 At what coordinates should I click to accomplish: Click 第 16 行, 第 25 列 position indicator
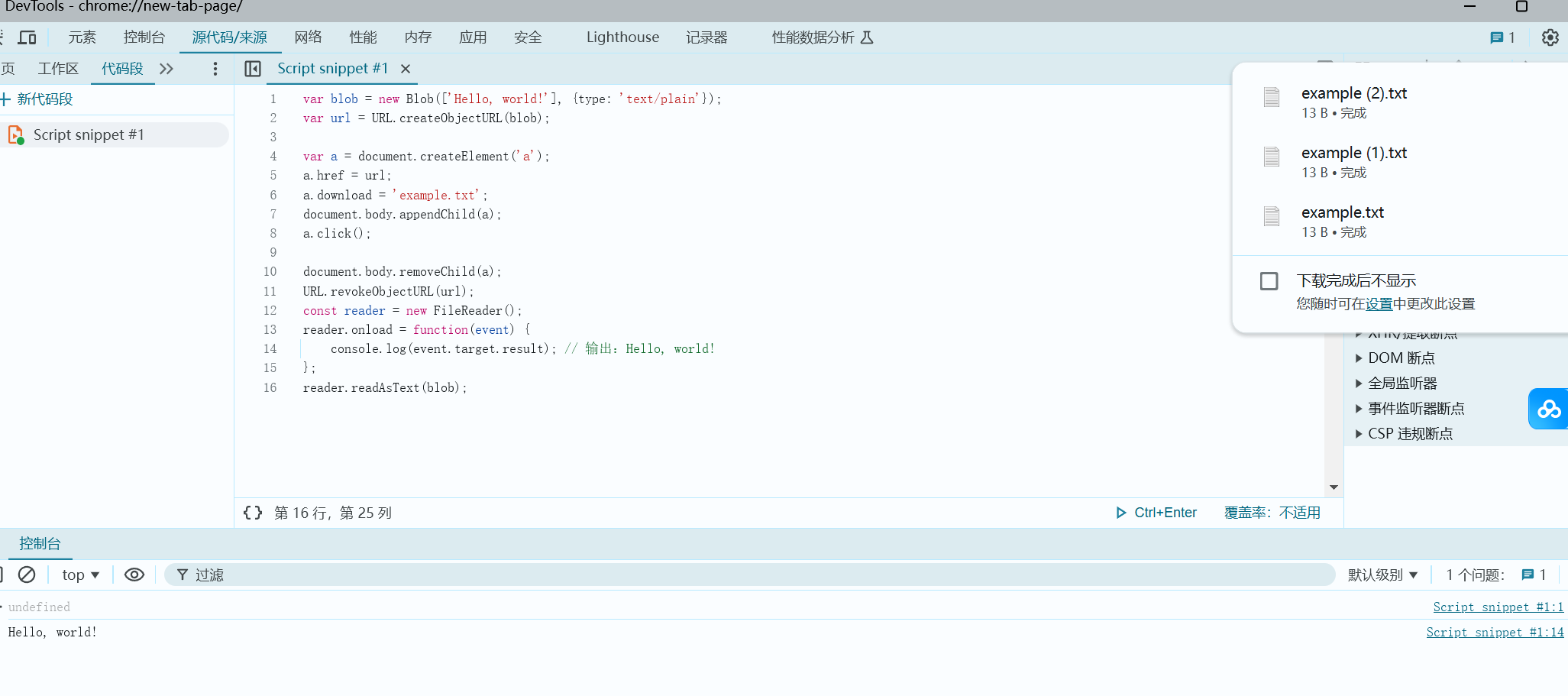pyautogui.click(x=333, y=513)
